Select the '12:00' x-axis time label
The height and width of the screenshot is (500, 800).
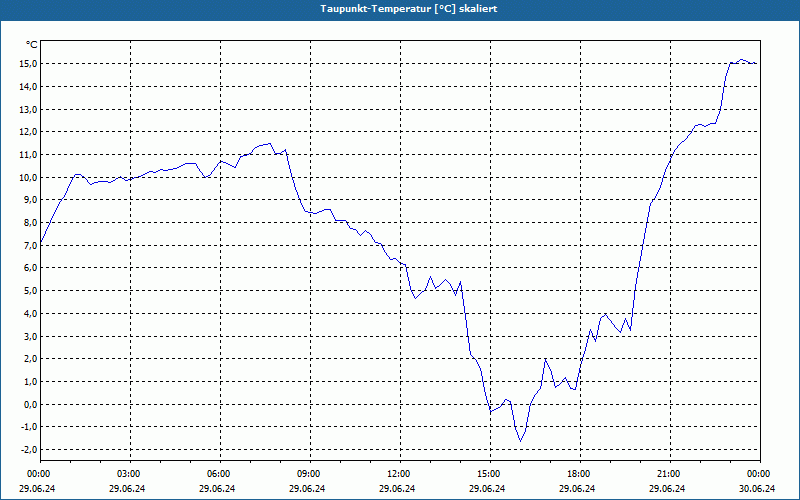coord(397,474)
